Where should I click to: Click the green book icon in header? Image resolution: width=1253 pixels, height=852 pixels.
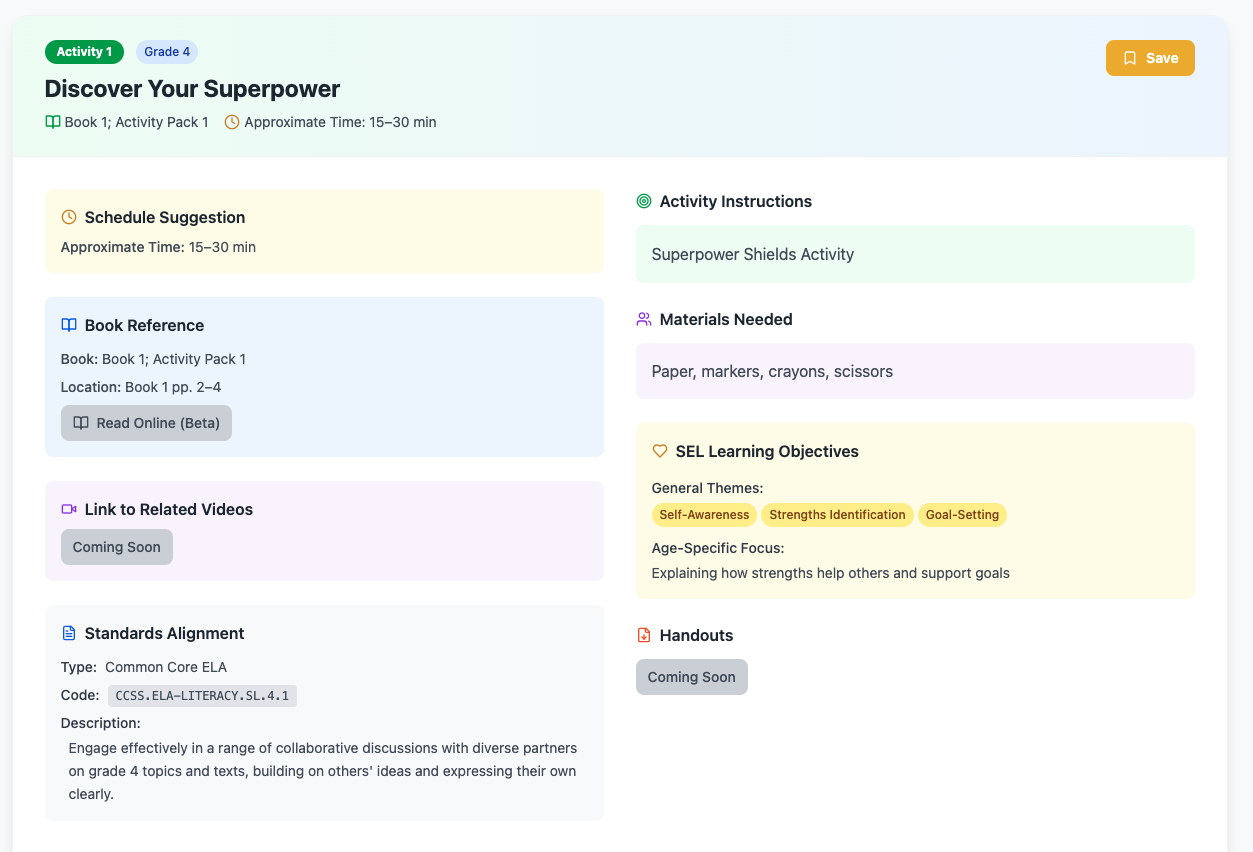pos(53,122)
